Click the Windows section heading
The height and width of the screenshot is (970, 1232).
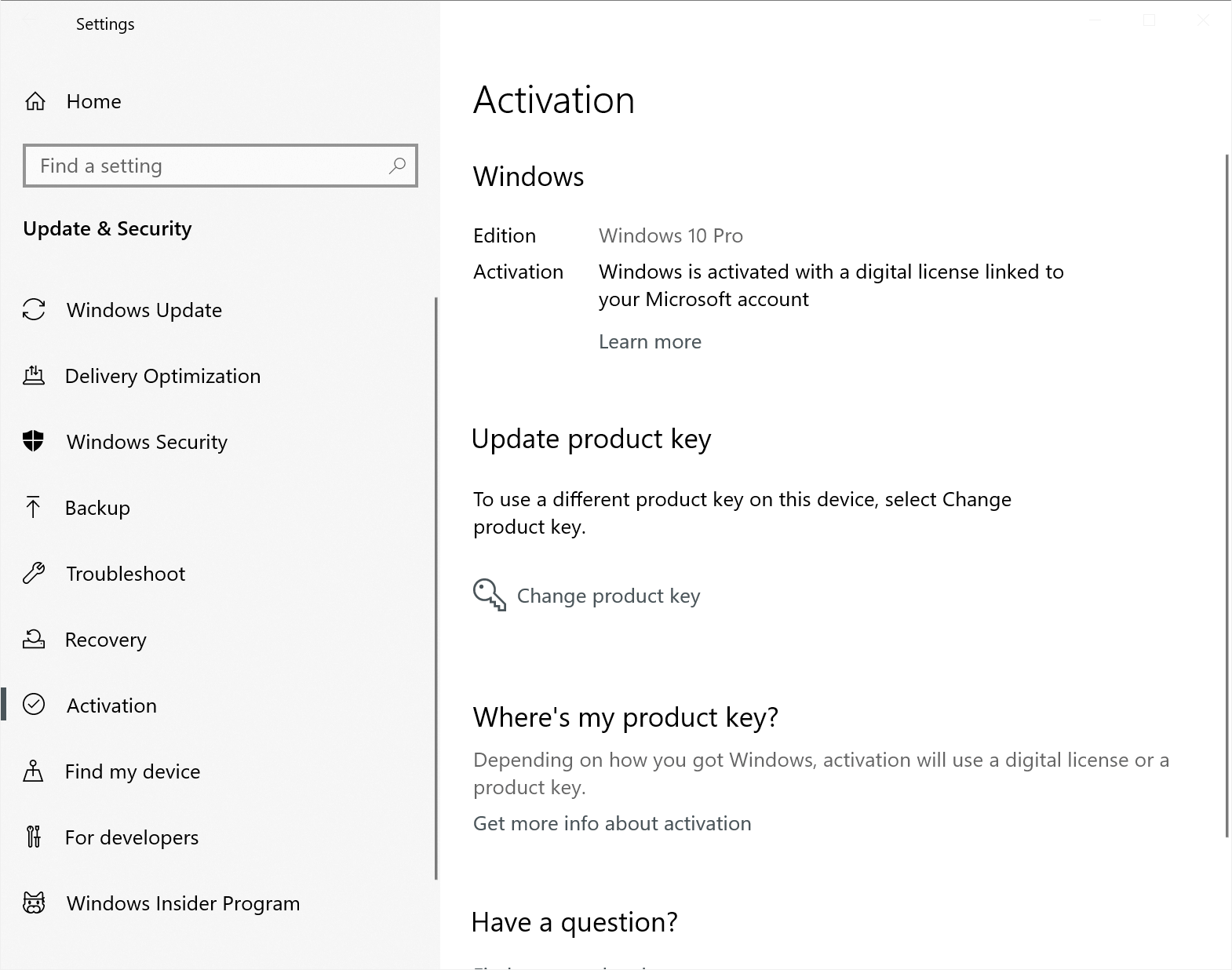pos(529,177)
